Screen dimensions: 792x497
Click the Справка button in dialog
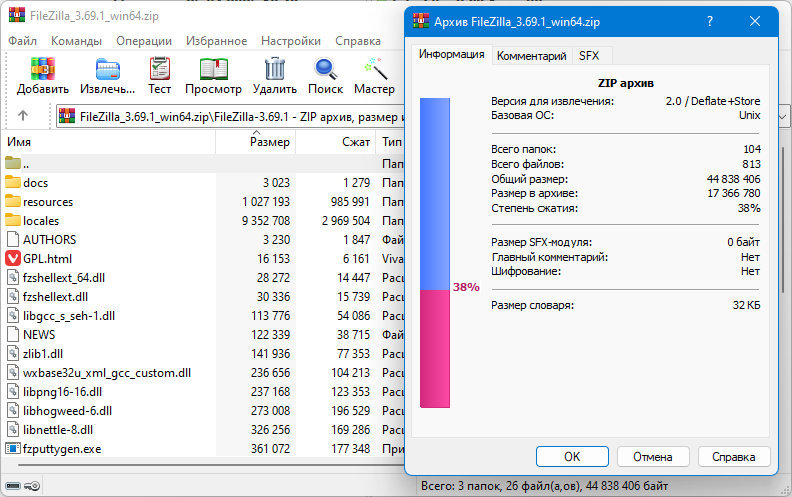tap(733, 457)
